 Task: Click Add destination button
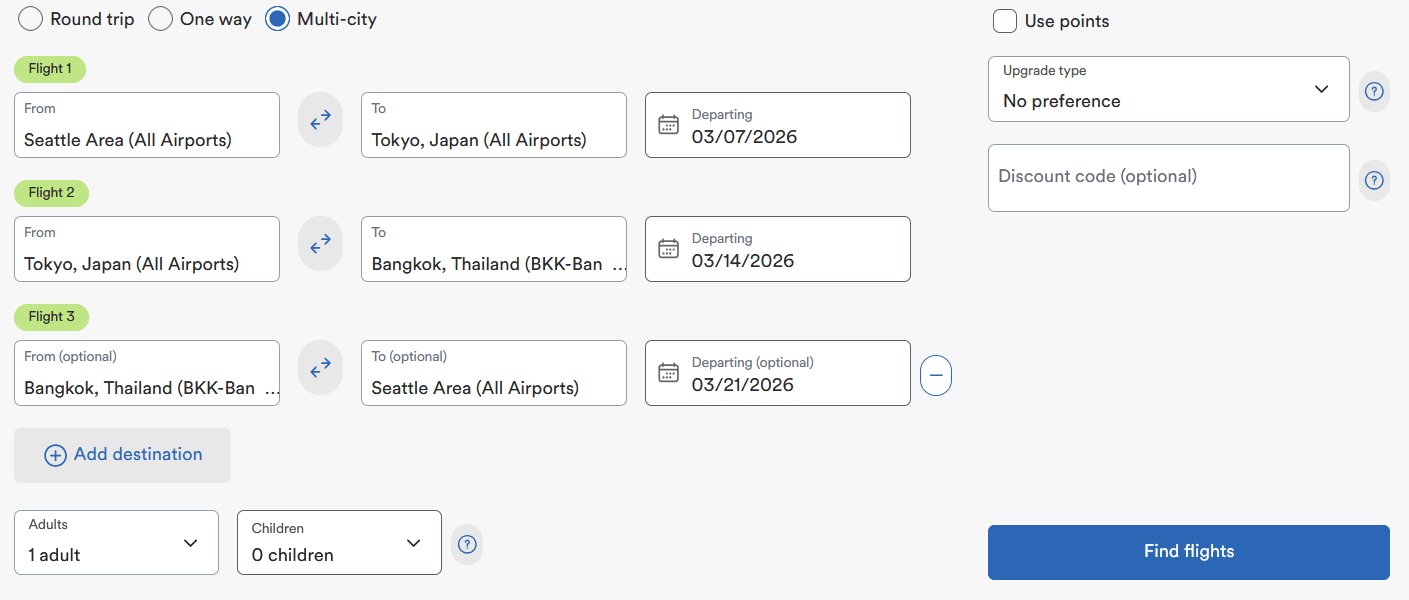pyautogui.click(x=123, y=455)
